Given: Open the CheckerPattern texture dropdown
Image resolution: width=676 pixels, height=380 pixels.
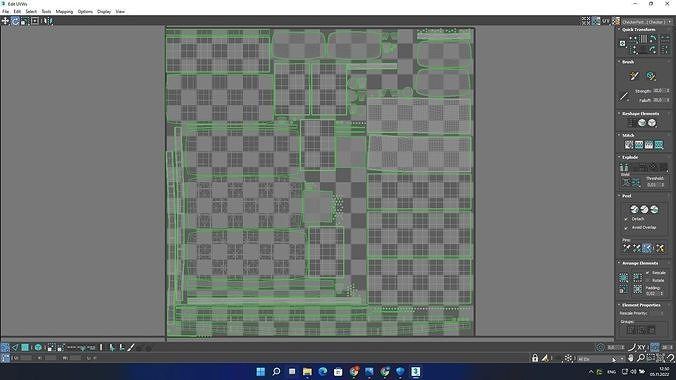Looking at the screenshot, I should pyautogui.click(x=646, y=22).
